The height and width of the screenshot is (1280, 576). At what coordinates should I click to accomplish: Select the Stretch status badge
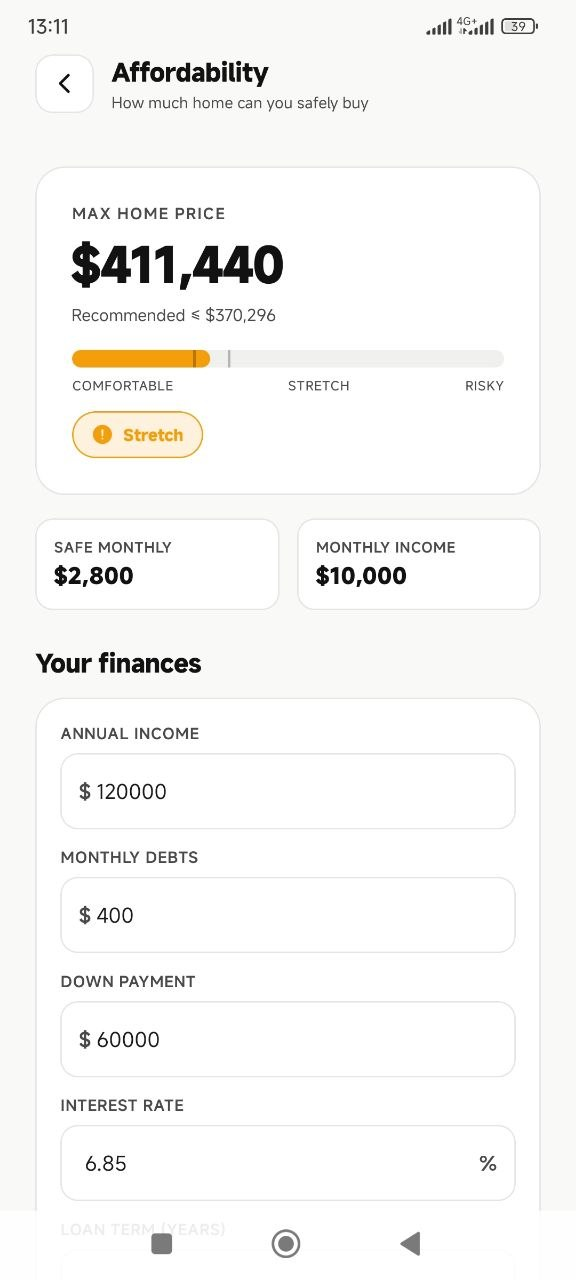pyautogui.click(x=137, y=435)
